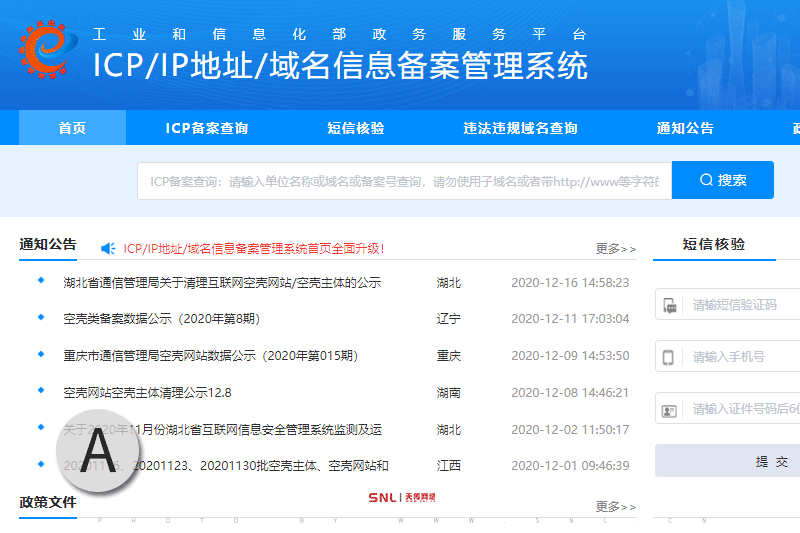Image resolution: width=800 pixels, height=533 pixels.
Task: Click the ID card icon
Action: pos(669,410)
